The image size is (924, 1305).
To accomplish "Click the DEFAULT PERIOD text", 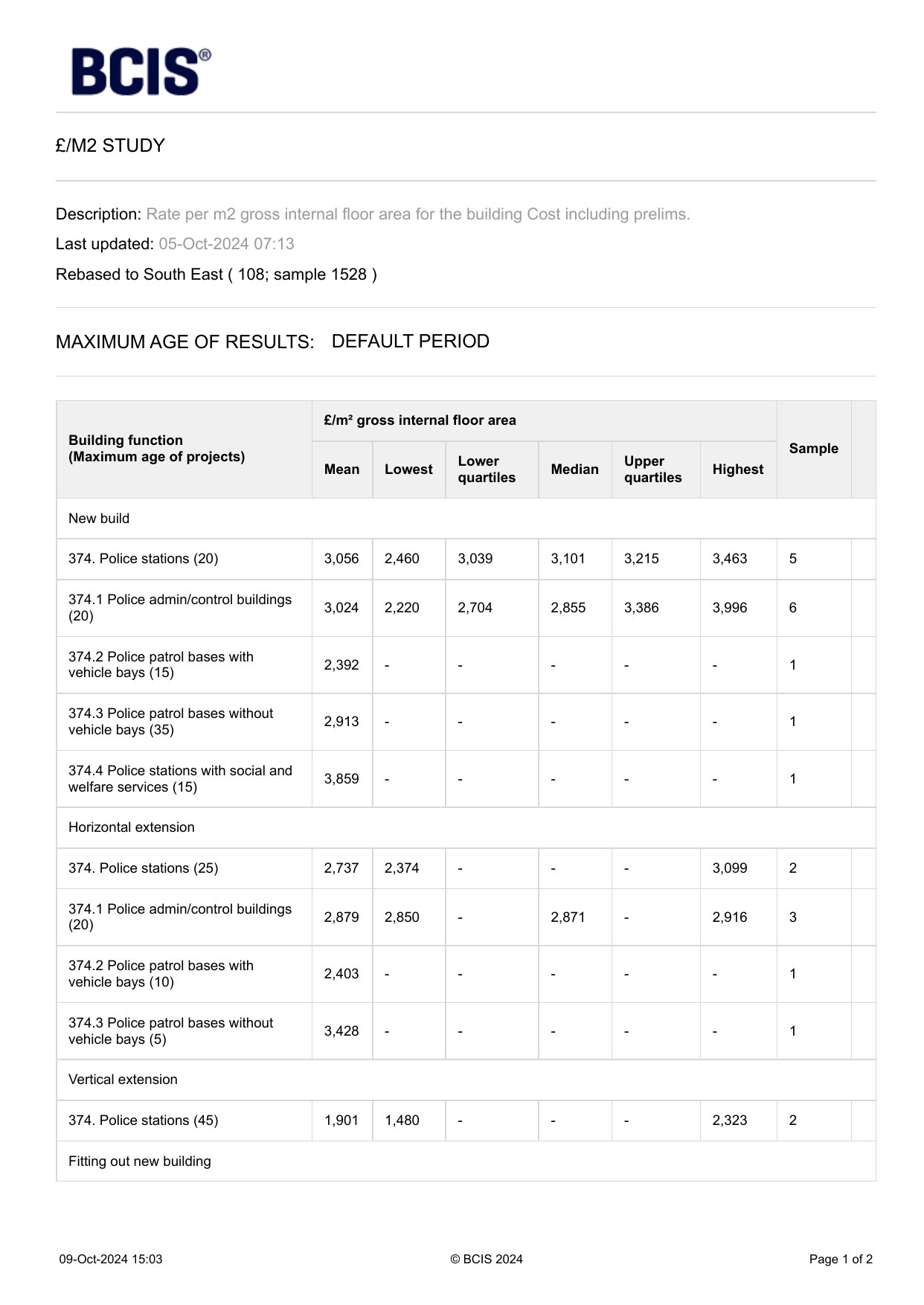I will coord(410,342).
